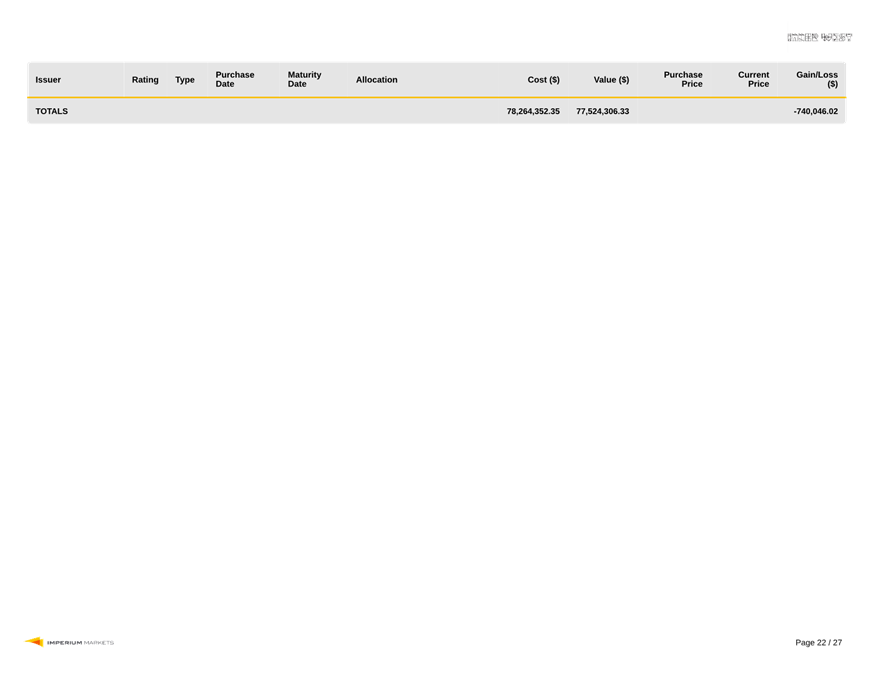
Task: Click the company name text beside footer logo
Action: pyautogui.click(x=80, y=642)
